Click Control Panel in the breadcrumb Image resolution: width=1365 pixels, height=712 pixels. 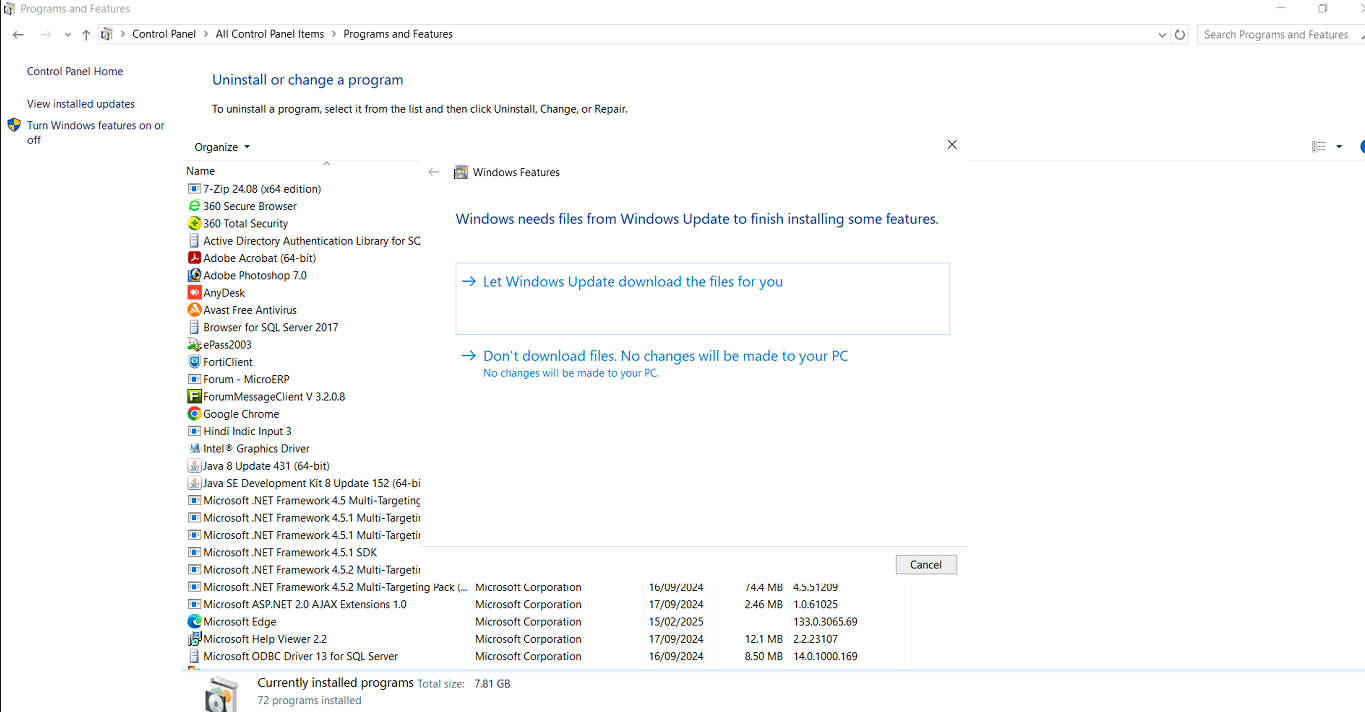click(164, 34)
